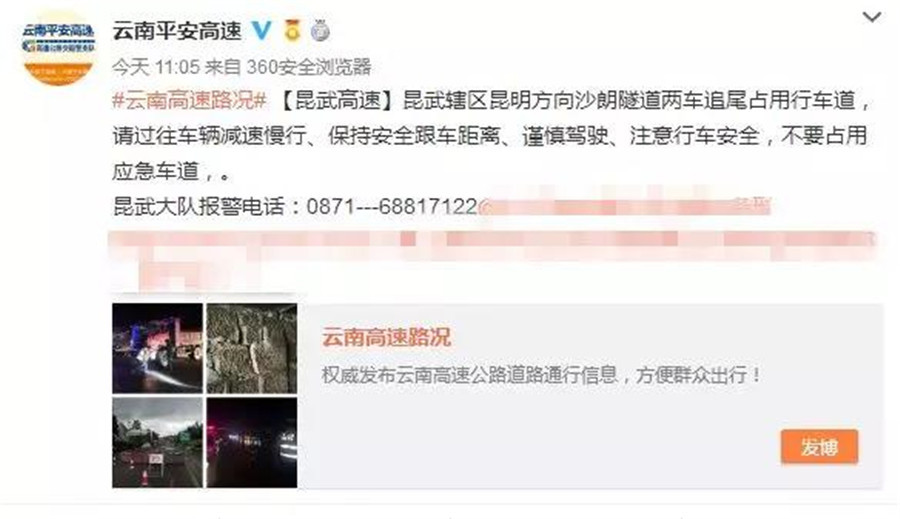Click the blue V verified badge
The height and width of the screenshot is (519, 900).
click(262, 30)
